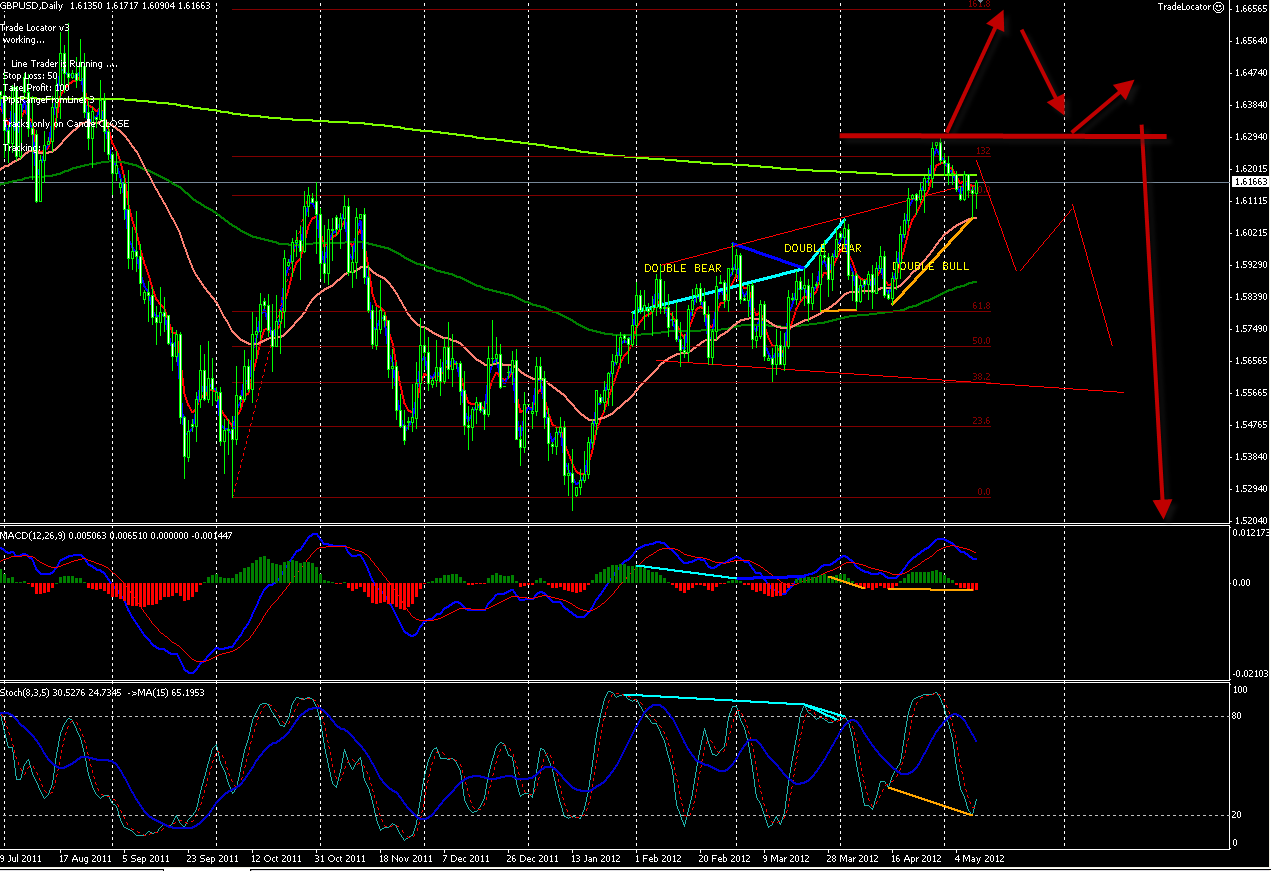Click the 'Tracking:' comment line

pyautogui.click(x=22, y=147)
